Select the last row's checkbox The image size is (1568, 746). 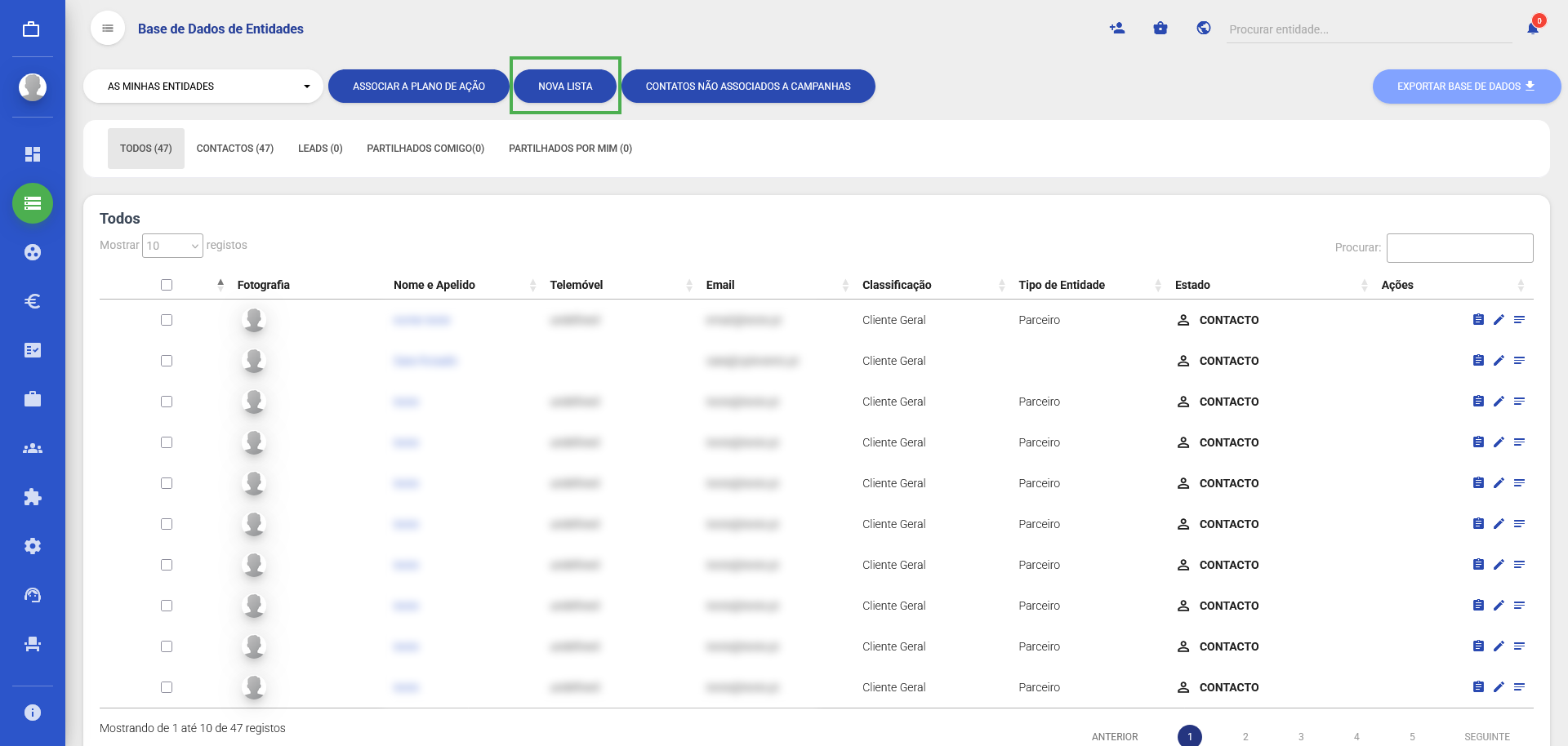pyautogui.click(x=167, y=687)
